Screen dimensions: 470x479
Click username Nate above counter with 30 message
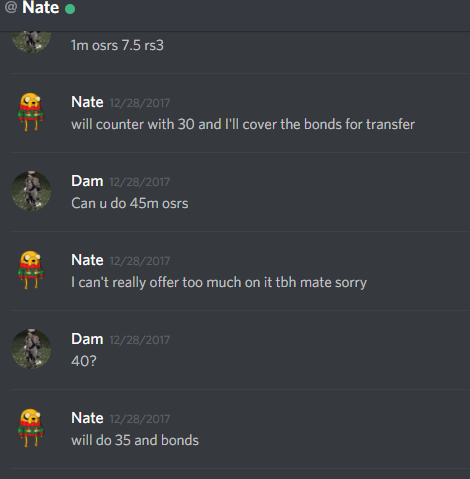(x=87, y=102)
